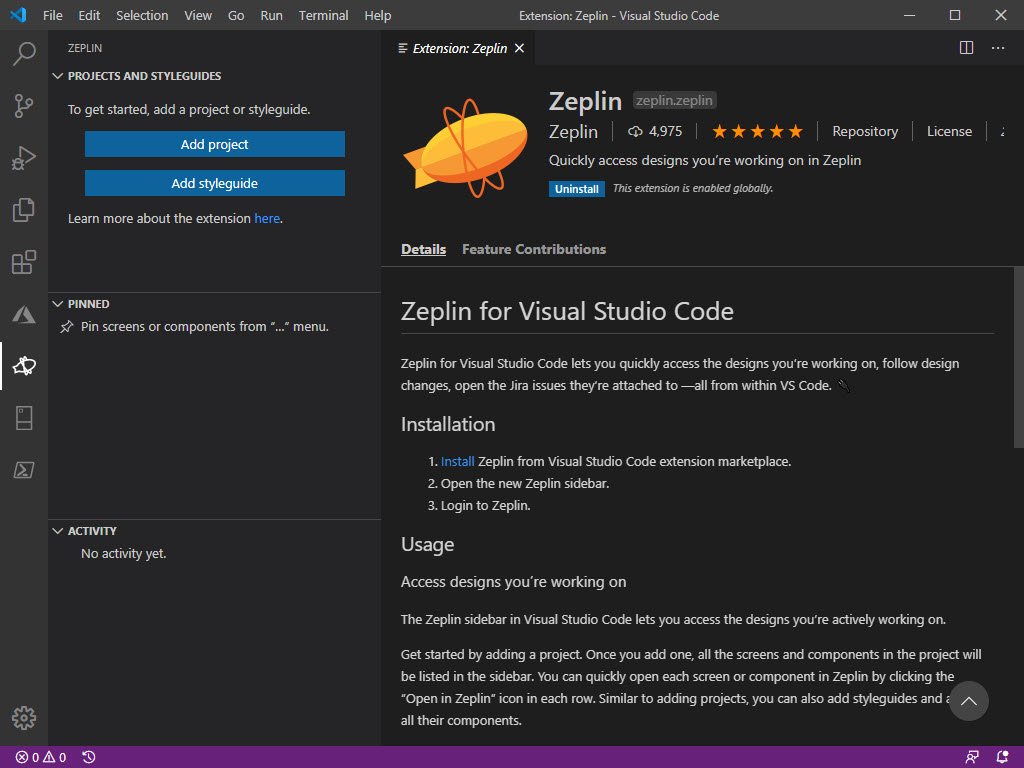Click the 'Open the new Zeplin sidebar.' step

click(x=524, y=483)
